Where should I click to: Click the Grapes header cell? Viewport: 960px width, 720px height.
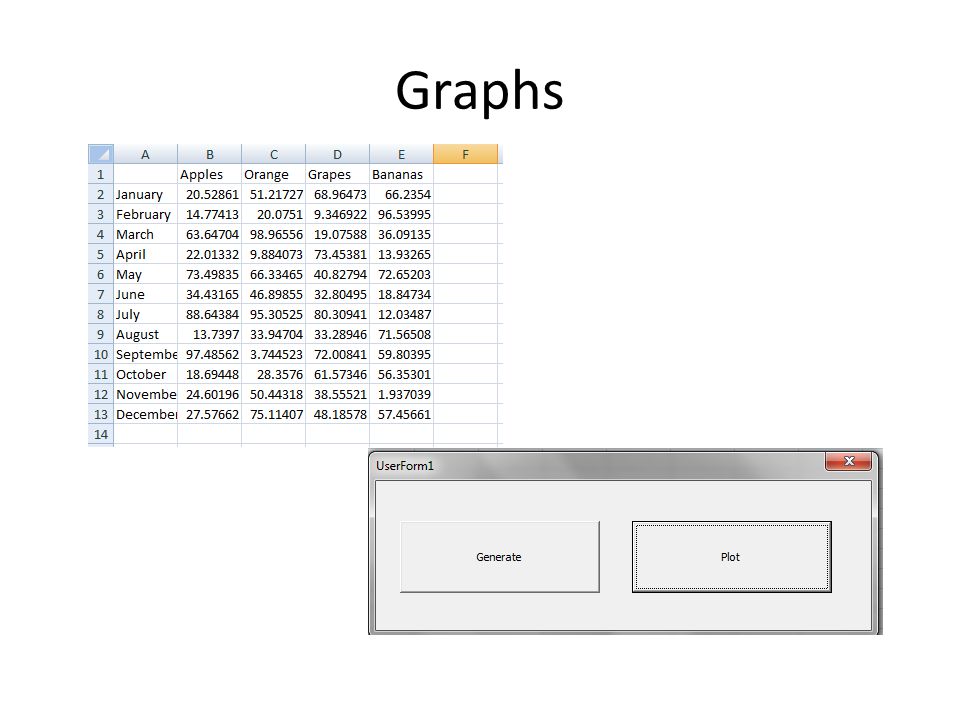pos(337,174)
